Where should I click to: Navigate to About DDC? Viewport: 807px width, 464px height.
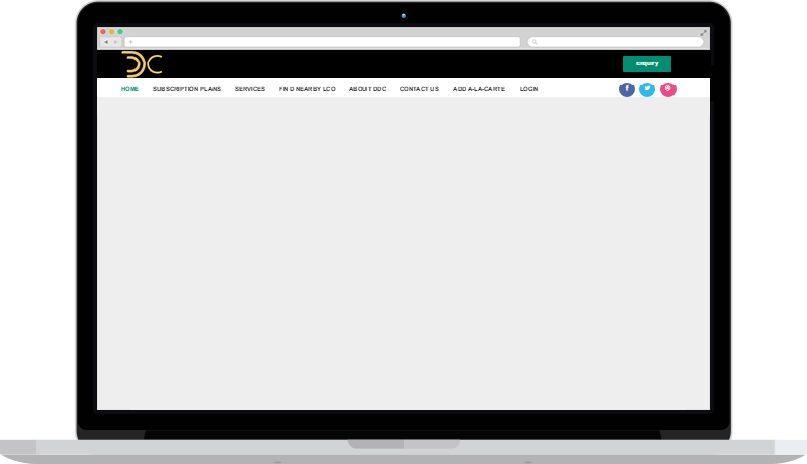click(x=367, y=89)
